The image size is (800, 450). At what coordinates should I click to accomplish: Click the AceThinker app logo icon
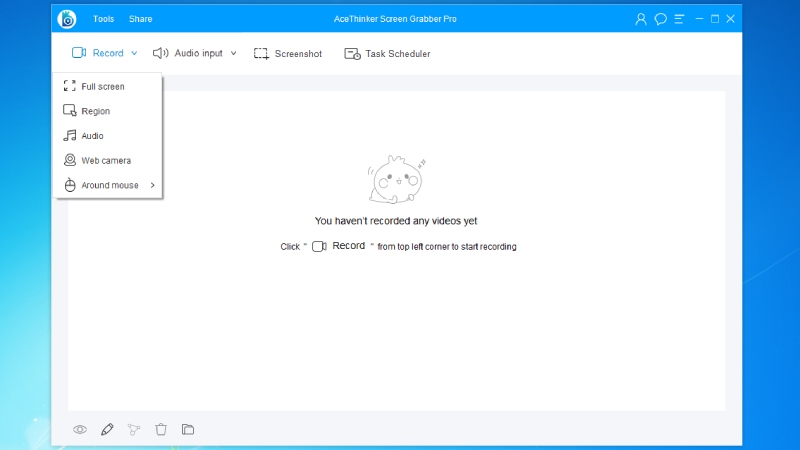coord(68,19)
